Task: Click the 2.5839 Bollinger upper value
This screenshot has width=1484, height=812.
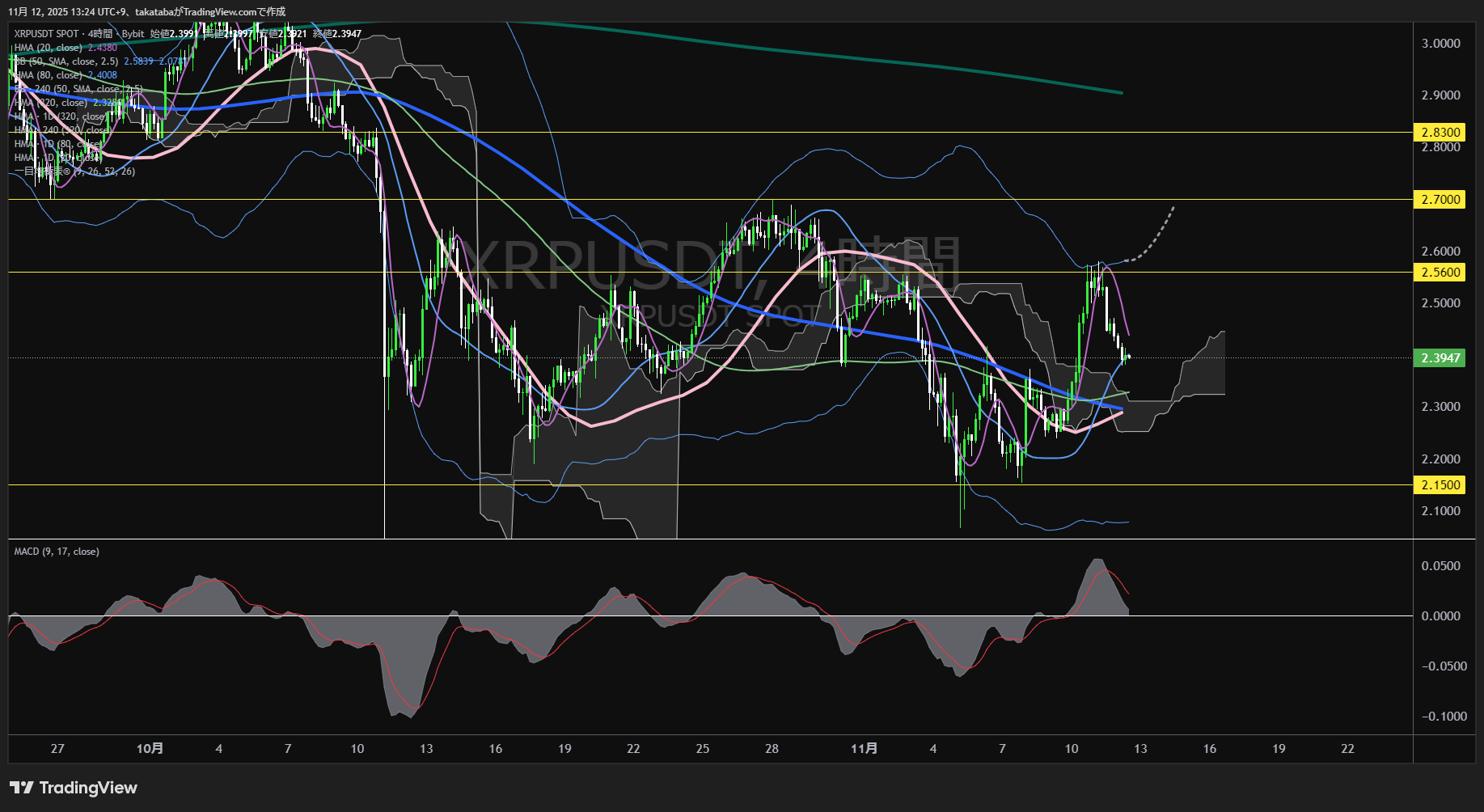Action: coord(138,61)
